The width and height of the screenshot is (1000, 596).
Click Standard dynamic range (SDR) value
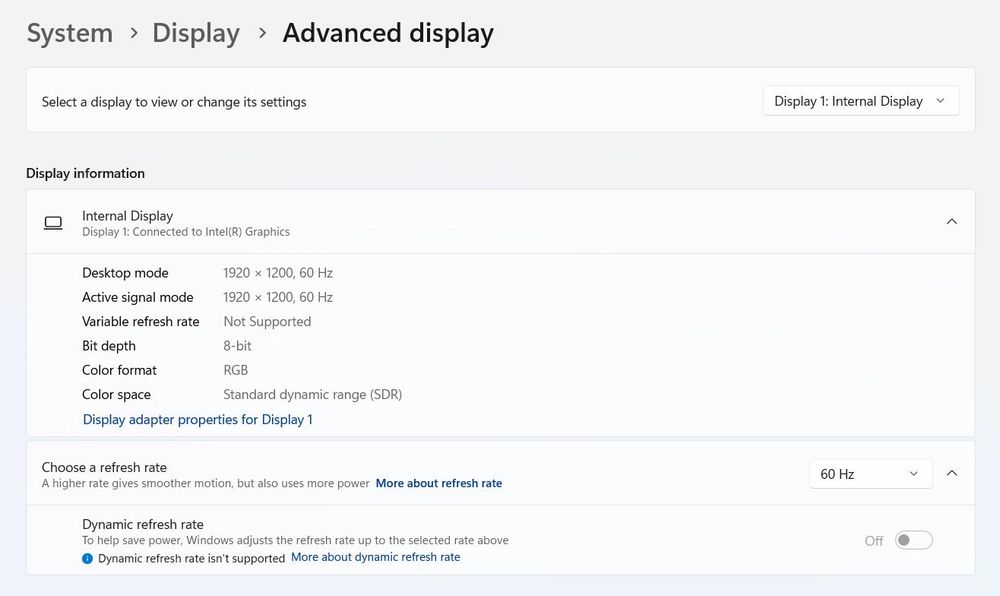click(312, 395)
